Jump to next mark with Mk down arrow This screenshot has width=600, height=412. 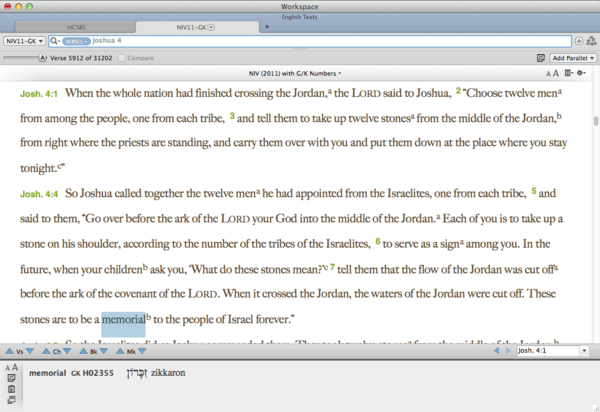coord(142,351)
